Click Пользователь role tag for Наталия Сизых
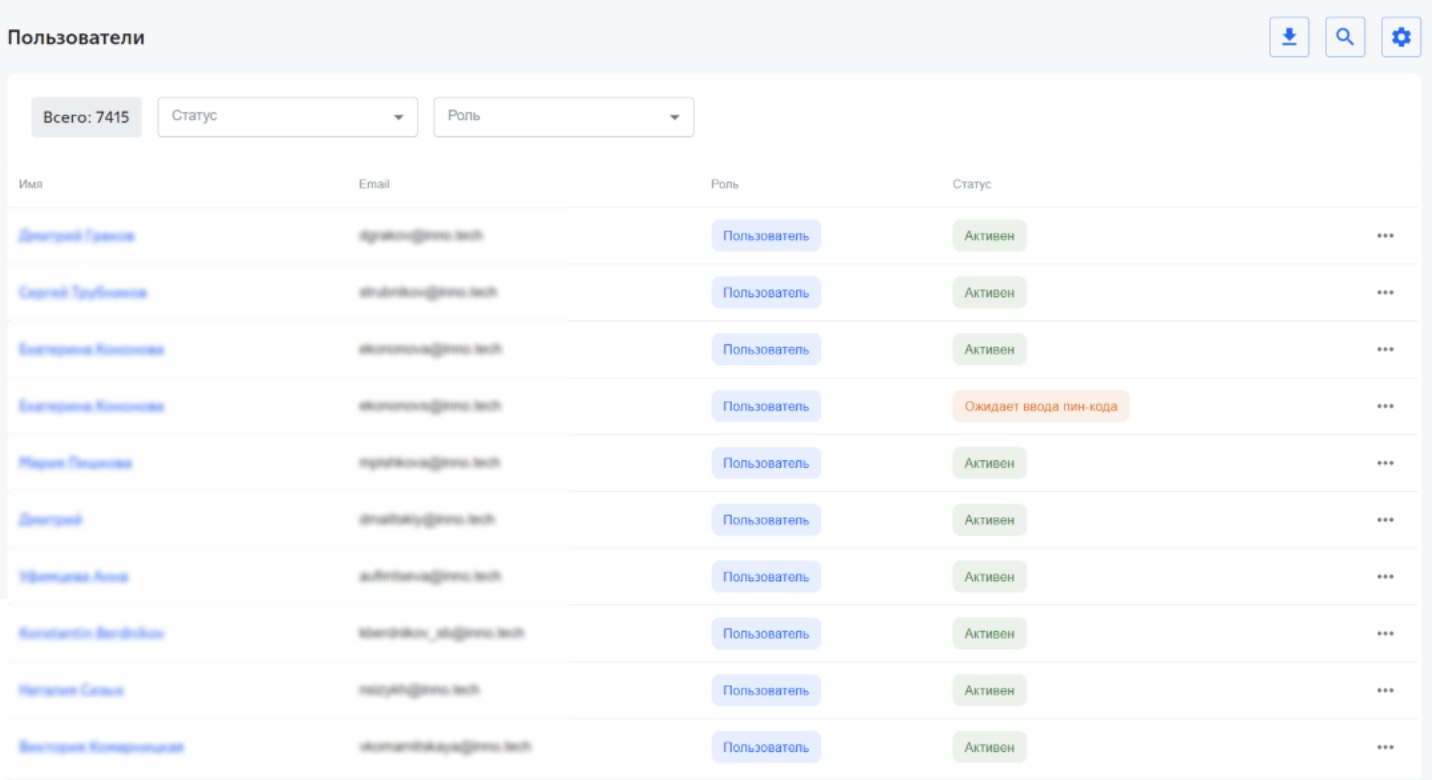The width and height of the screenshot is (1432, 780). tap(766, 691)
